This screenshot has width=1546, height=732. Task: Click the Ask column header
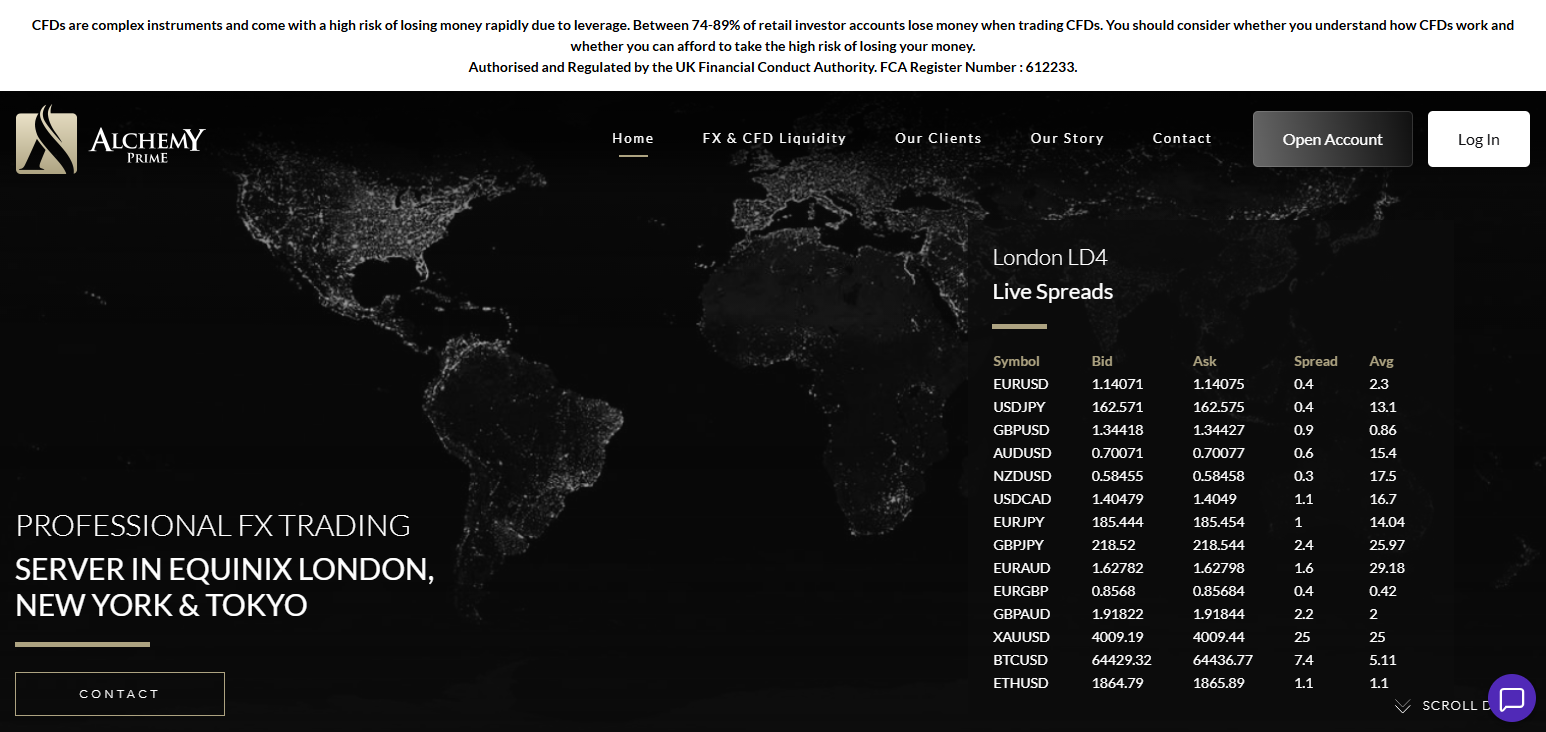point(1205,361)
